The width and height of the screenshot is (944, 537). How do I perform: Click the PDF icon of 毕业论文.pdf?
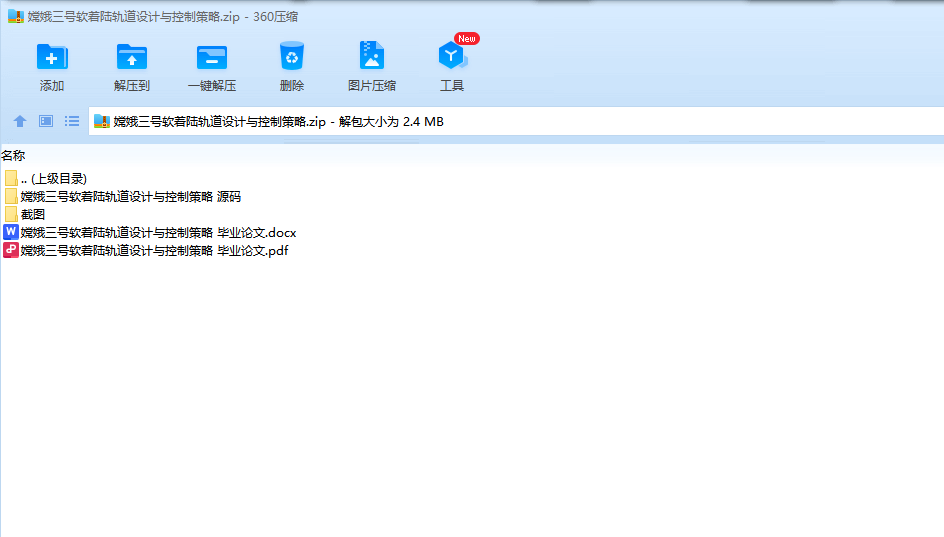[x=11, y=250]
